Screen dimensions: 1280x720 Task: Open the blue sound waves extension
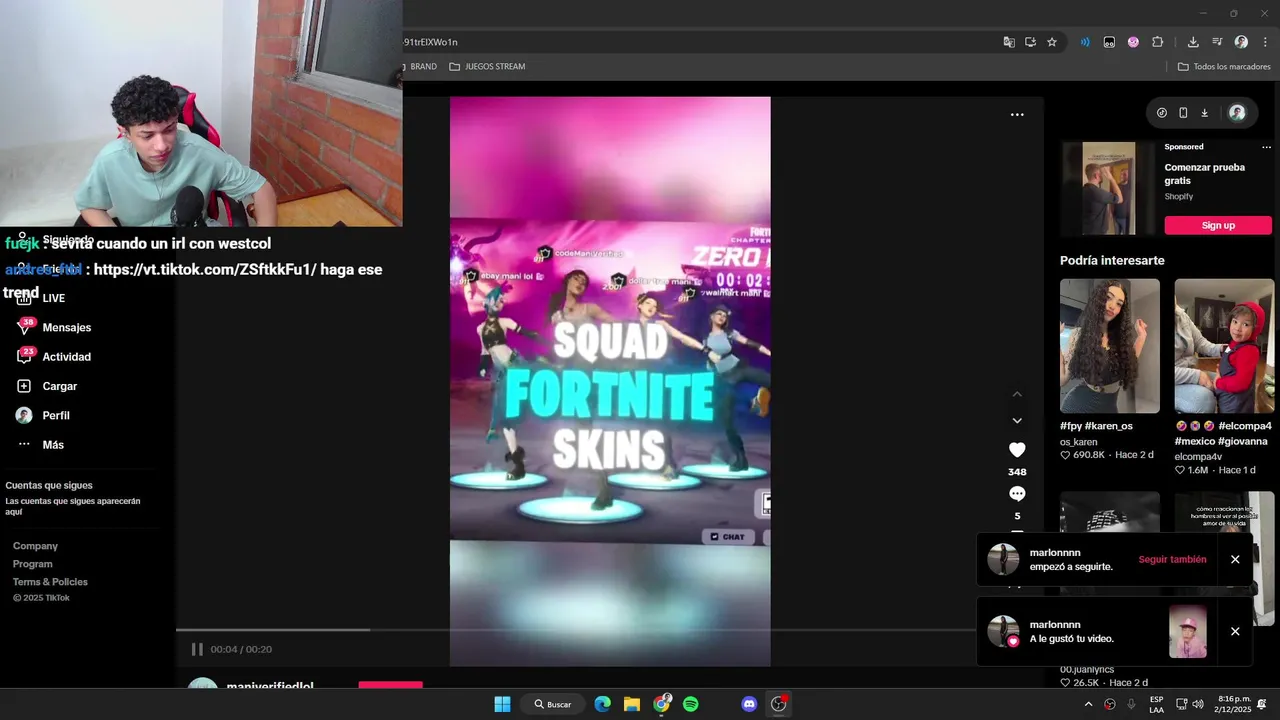(x=1085, y=42)
